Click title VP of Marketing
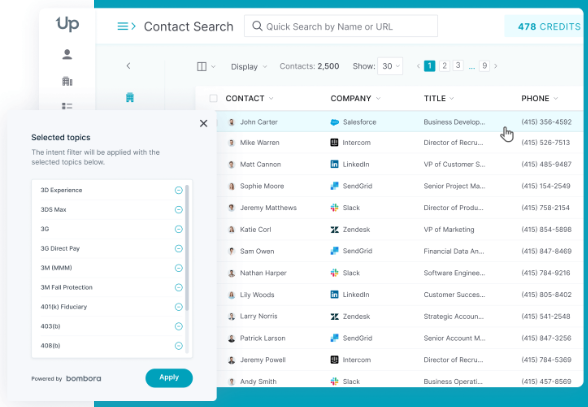Screen dimensions: 588x407 pos(449,230)
